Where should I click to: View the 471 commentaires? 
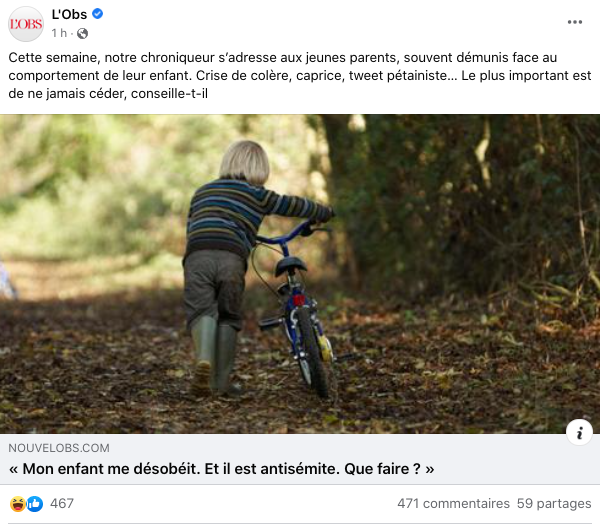453,504
